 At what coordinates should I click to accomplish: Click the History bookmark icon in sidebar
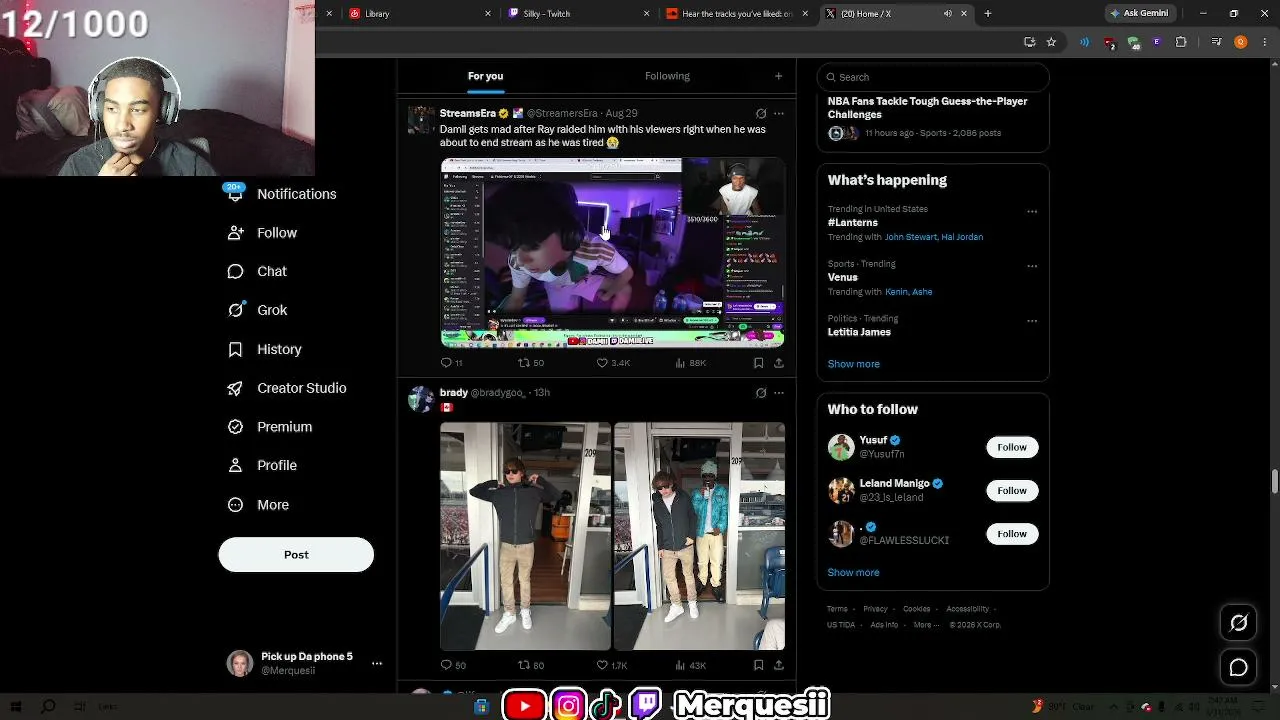click(x=235, y=349)
